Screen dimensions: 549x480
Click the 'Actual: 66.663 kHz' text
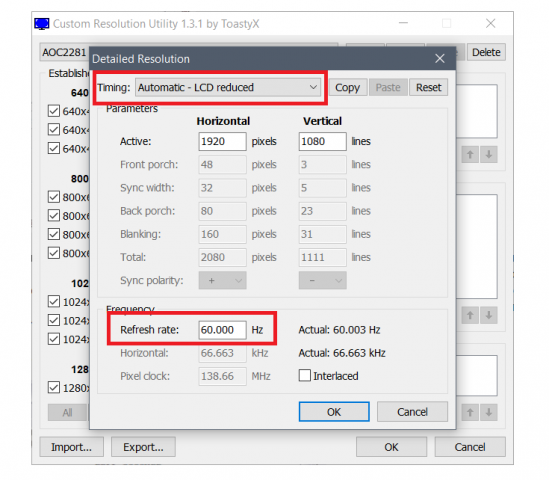342,353
